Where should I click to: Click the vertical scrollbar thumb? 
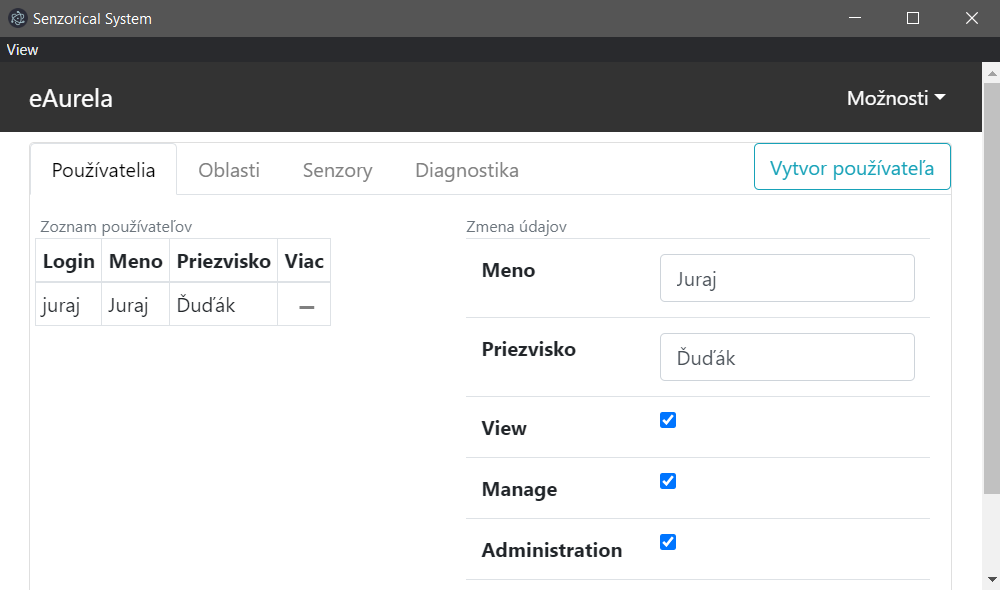click(x=992, y=288)
